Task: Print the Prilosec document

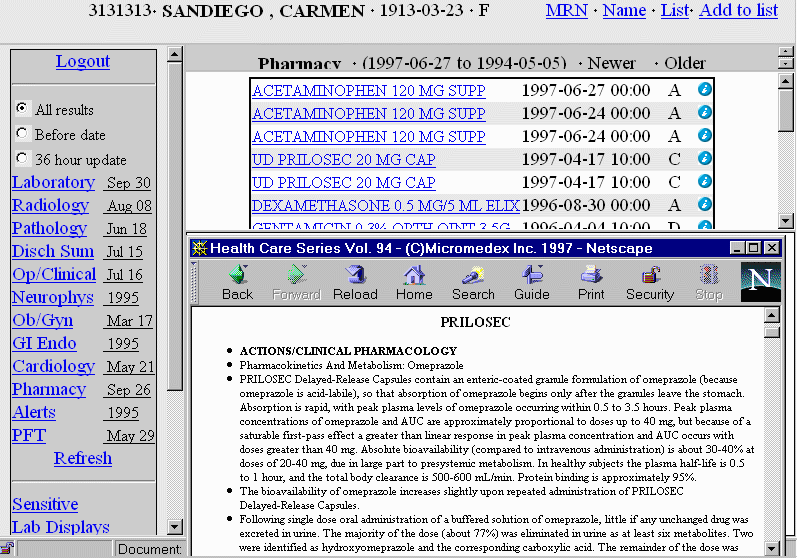Action: 591,283
